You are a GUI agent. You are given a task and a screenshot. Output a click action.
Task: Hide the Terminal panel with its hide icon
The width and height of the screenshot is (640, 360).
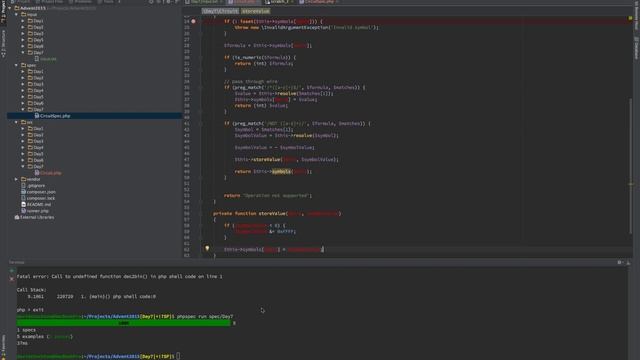coord(628,262)
